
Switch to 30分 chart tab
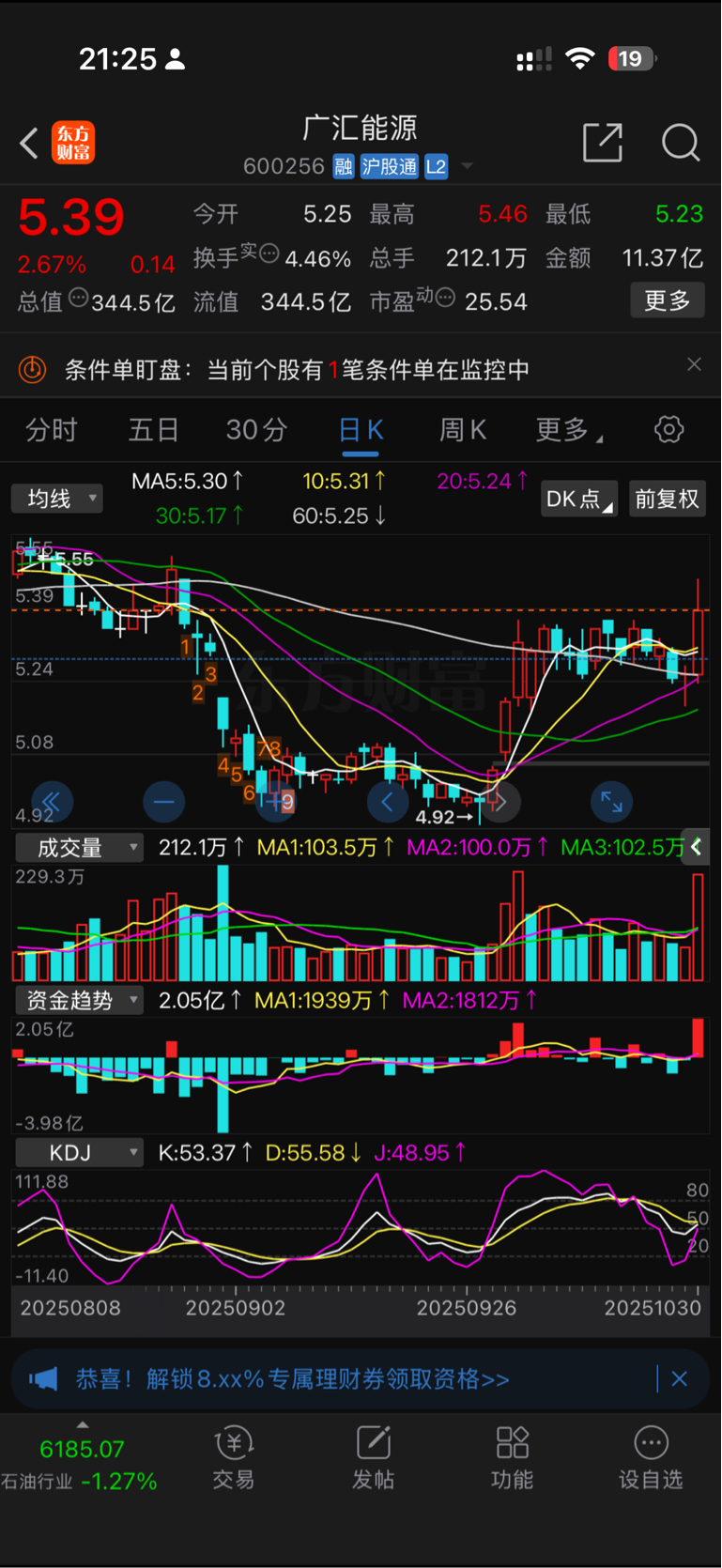(256, 430)
